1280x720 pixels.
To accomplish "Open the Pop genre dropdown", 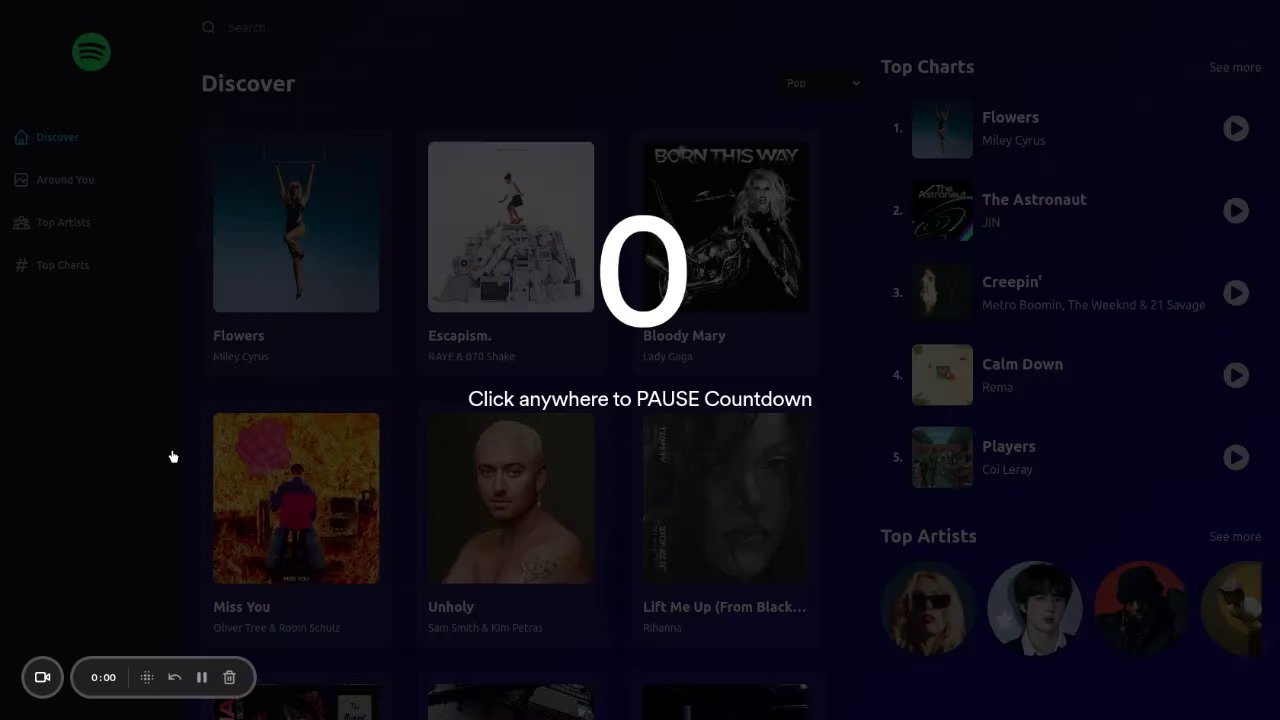I will click(x=821, y=83).
